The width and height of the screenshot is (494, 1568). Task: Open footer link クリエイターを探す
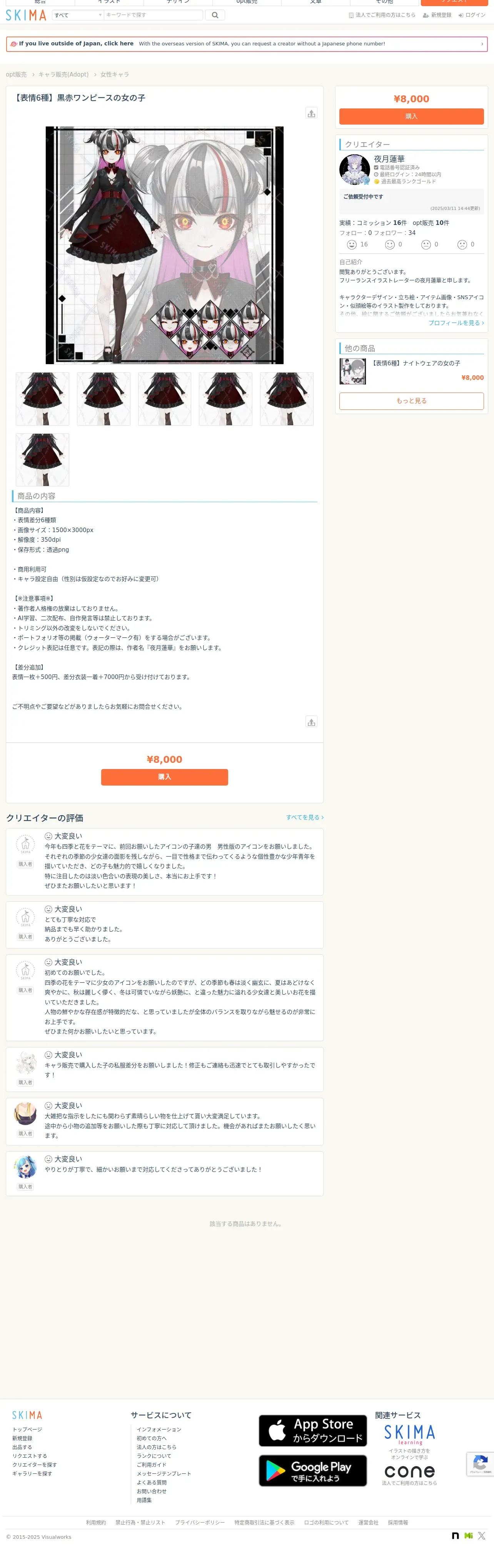tap(34, 1465)
